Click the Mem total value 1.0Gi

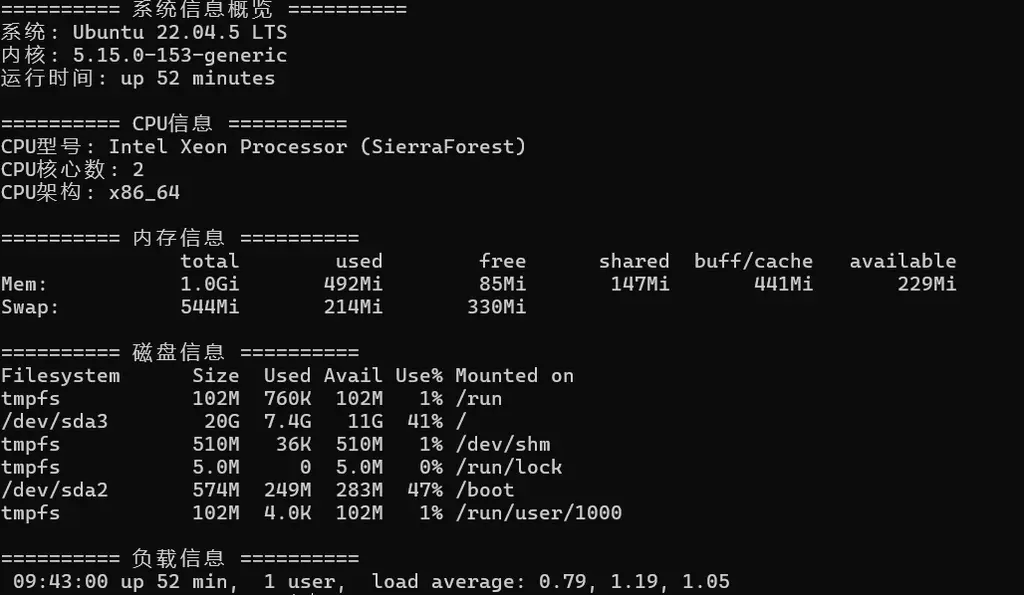tap(210, 284)
